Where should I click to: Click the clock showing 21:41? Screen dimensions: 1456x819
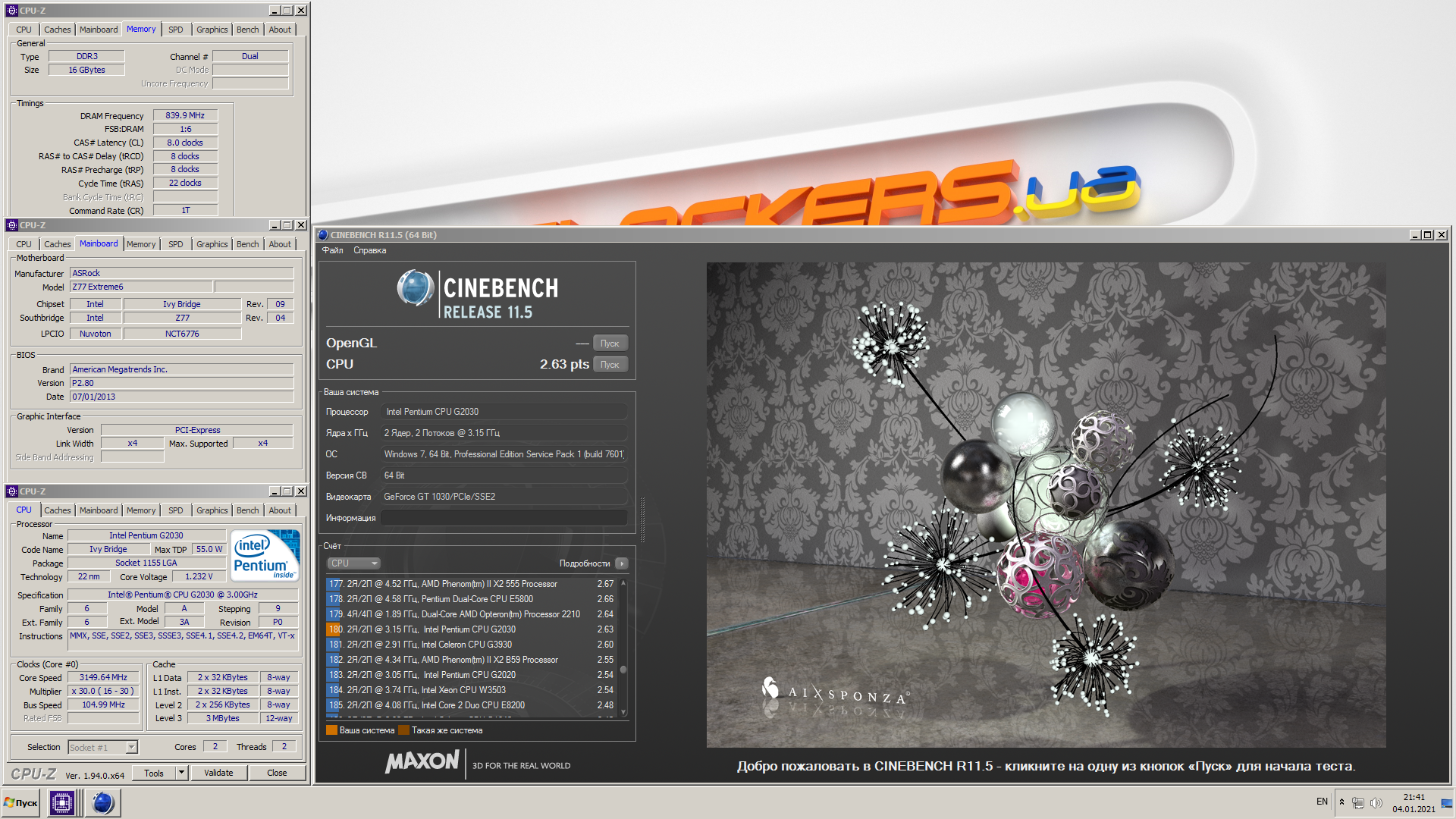click(1414, 797)
